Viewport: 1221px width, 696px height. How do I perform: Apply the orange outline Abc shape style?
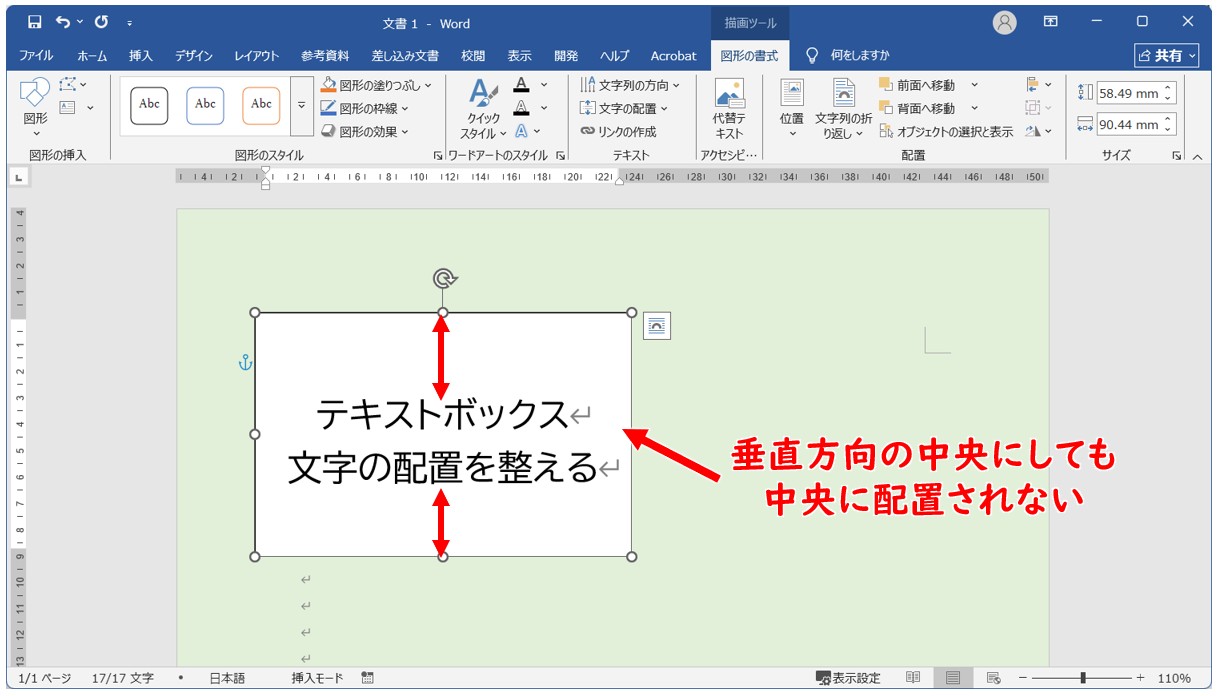[261, 104]
